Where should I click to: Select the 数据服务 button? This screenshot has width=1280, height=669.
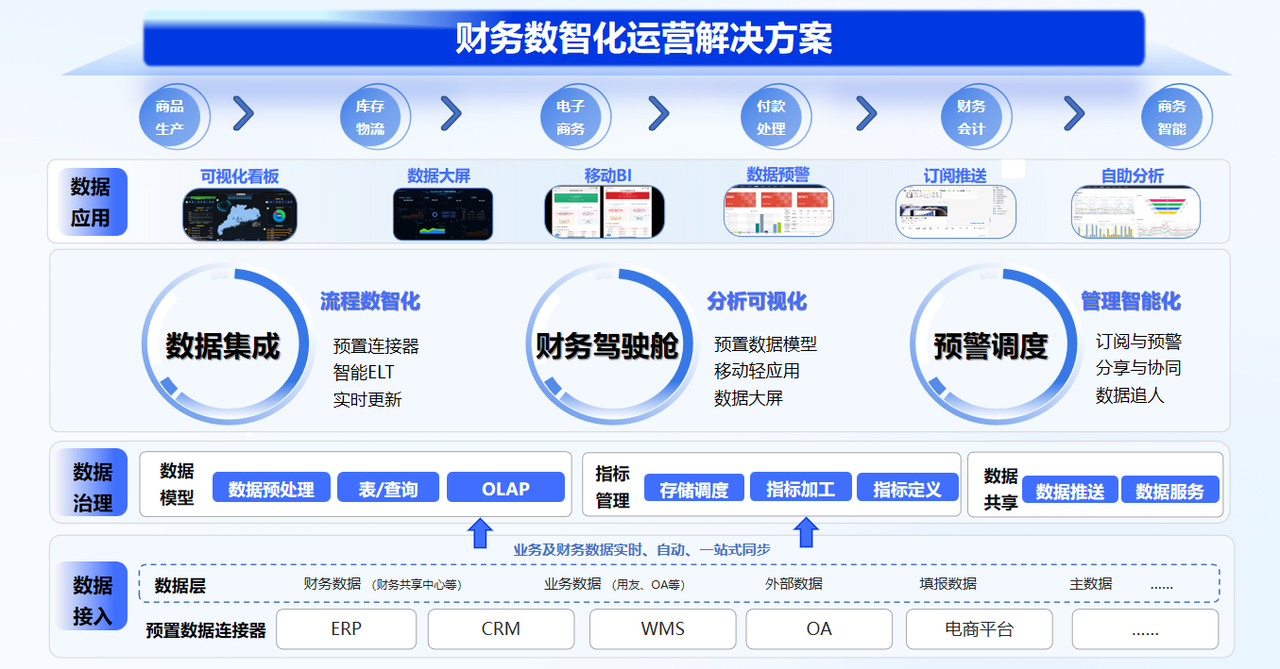point(1170,490)
